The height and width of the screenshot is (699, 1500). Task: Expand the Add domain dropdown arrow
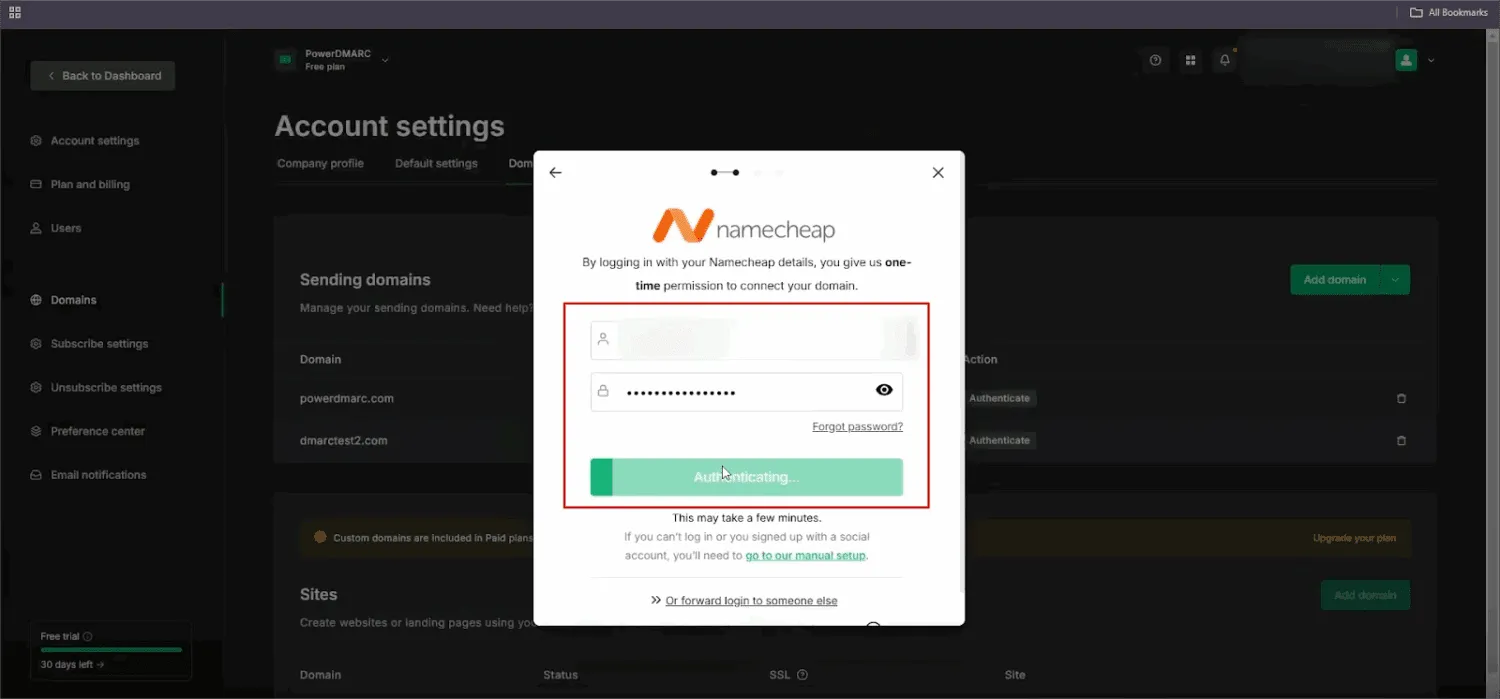[x=1396, y=280]
